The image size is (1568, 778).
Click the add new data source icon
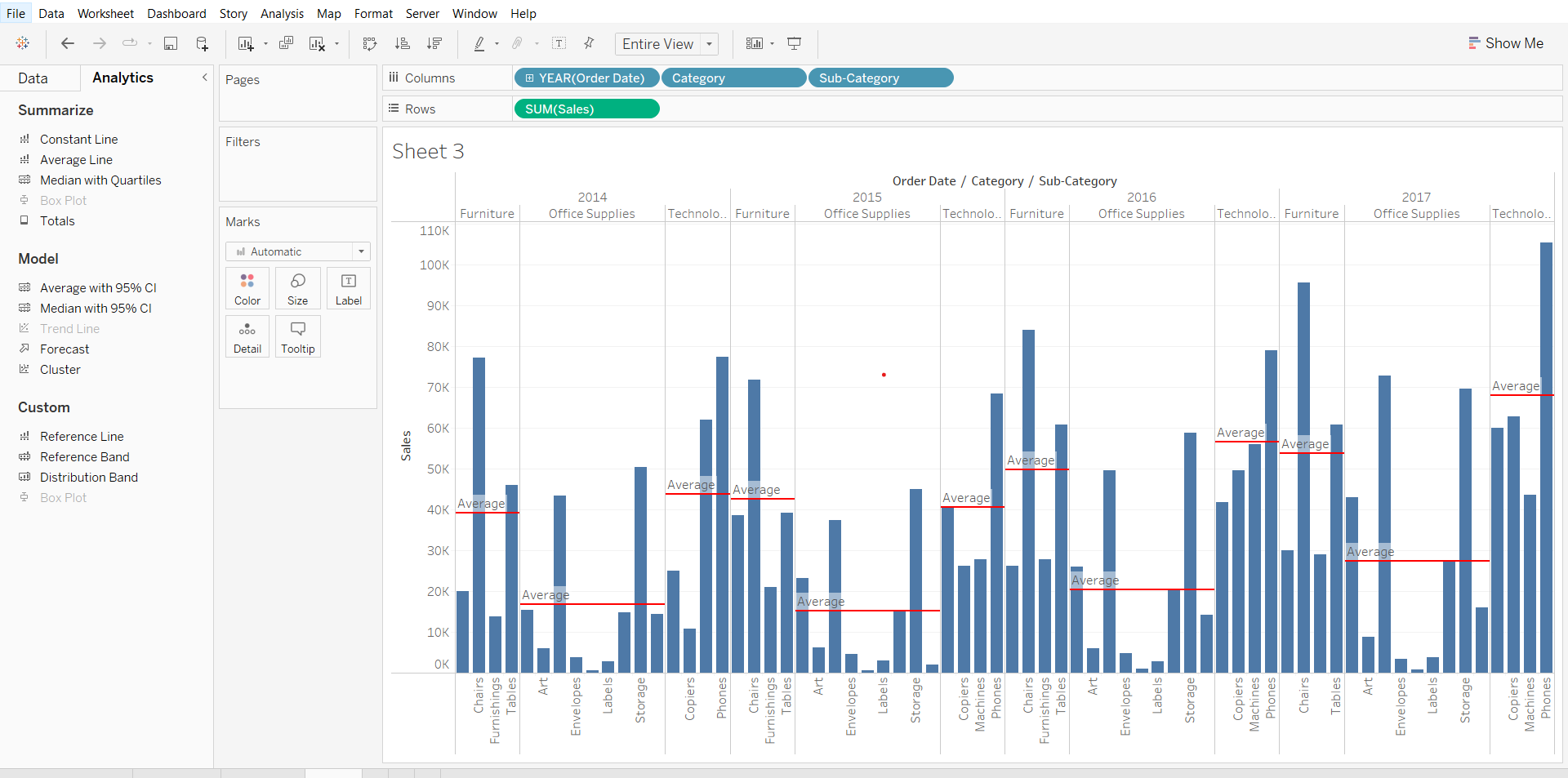coord(202,43)
